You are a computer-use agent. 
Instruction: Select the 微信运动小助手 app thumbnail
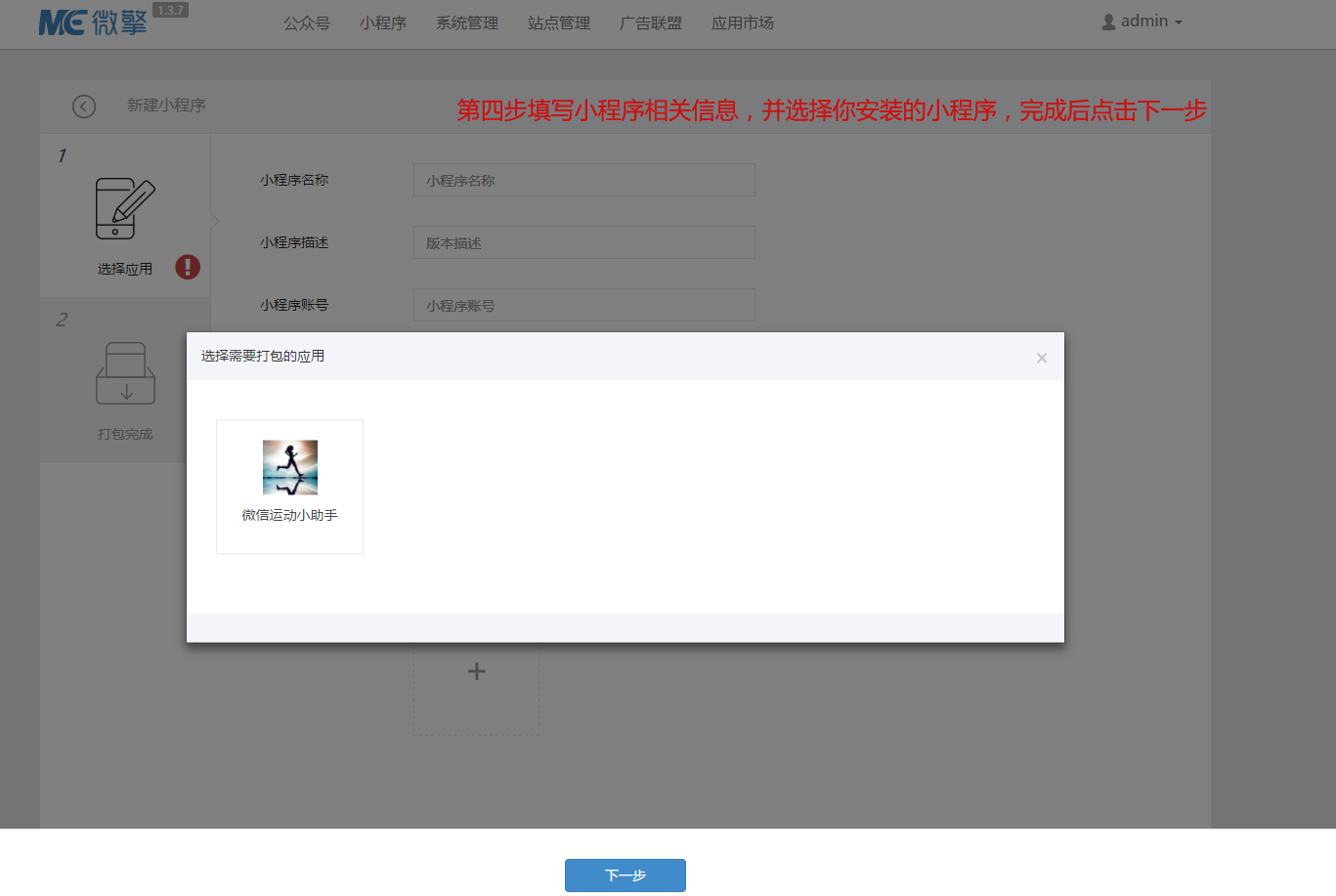[290, 468]
